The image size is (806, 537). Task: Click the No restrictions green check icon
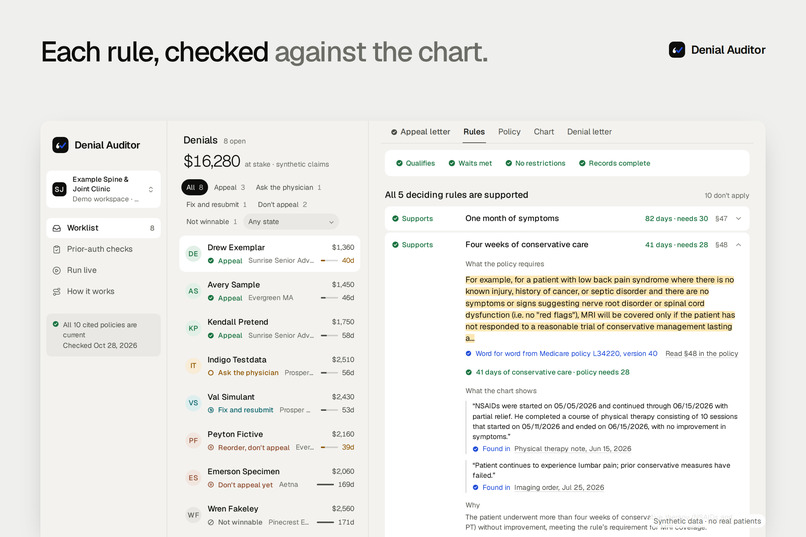tap(508, 163)
